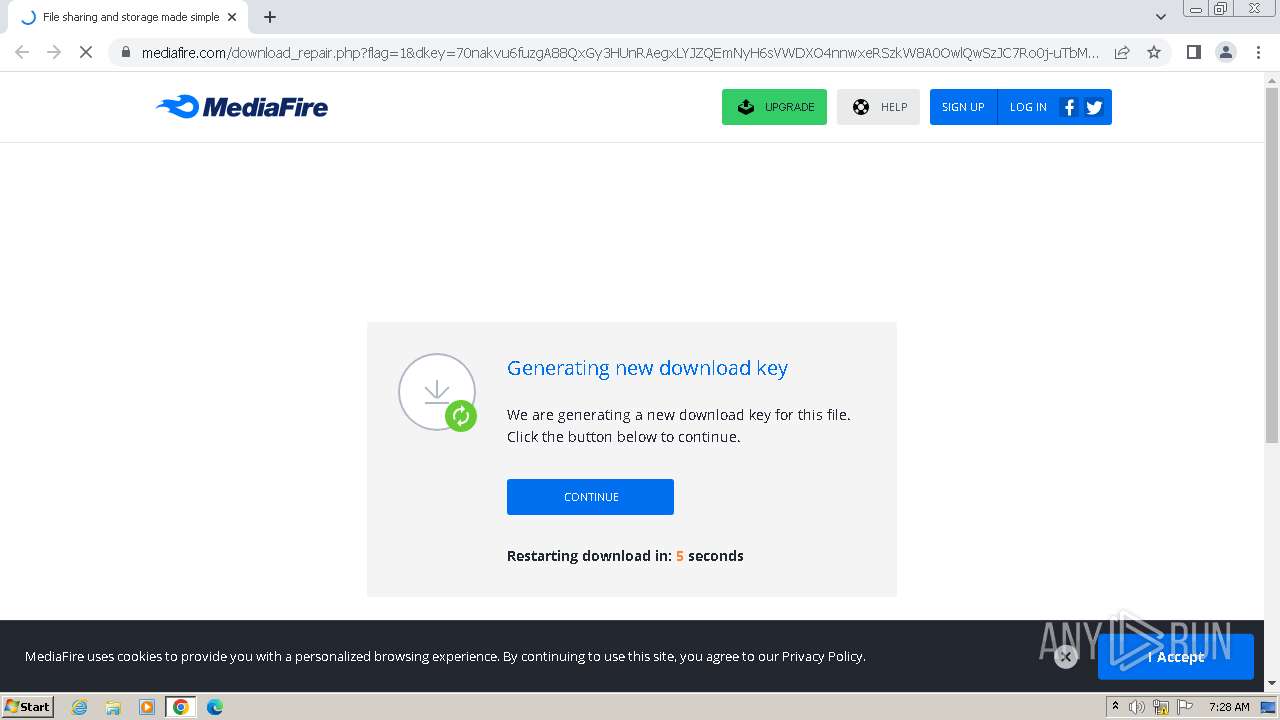Switch to Chrome in taskbar
The image size is (1280, 720).
181,707
